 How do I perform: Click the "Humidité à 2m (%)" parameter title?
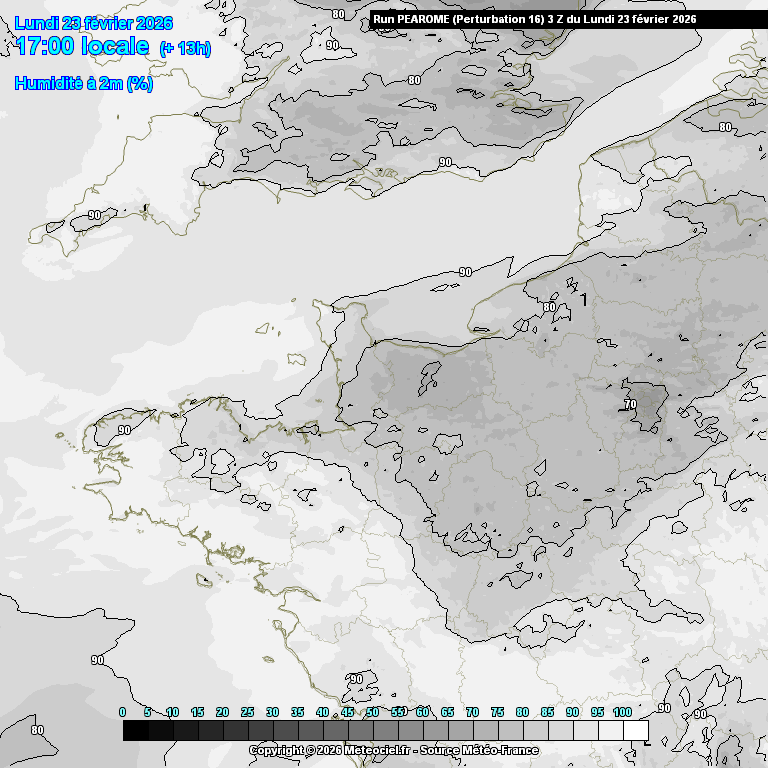click(83, 84)
